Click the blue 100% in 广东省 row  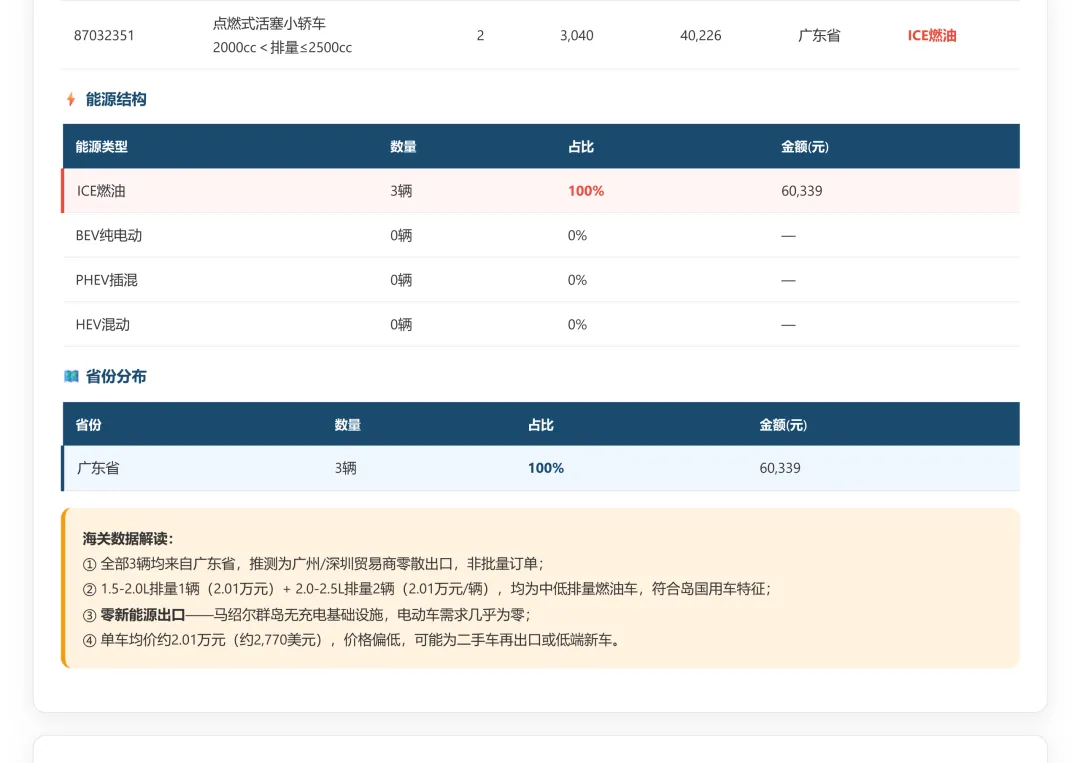pos(546,468)
